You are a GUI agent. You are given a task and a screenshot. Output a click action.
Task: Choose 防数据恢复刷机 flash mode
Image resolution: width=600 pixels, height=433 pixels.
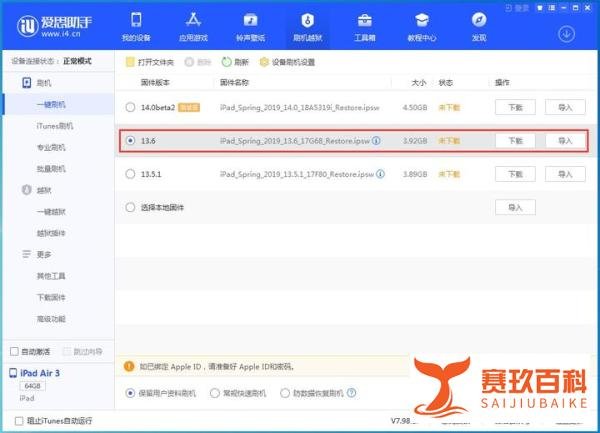click(x=285, y=393)
